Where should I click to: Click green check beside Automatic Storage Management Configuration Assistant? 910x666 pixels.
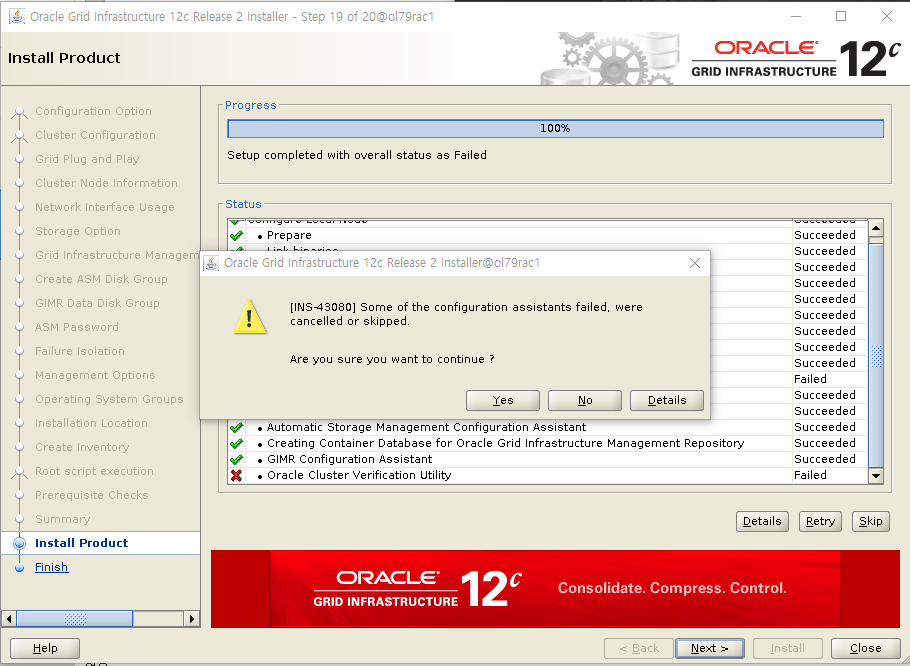pyautogui.click(x=236, y=428)
